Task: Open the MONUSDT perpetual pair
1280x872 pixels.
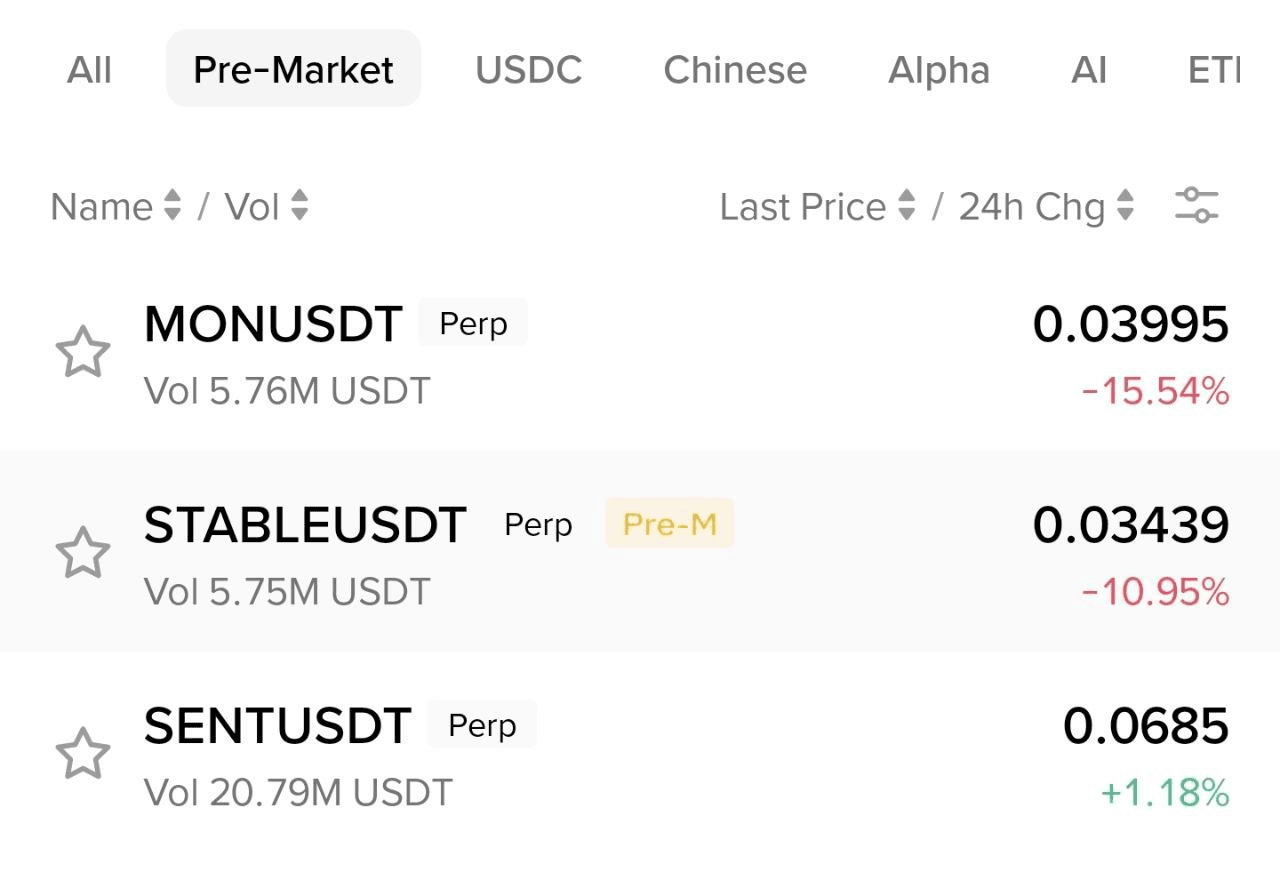Action: tap(273, 324)
